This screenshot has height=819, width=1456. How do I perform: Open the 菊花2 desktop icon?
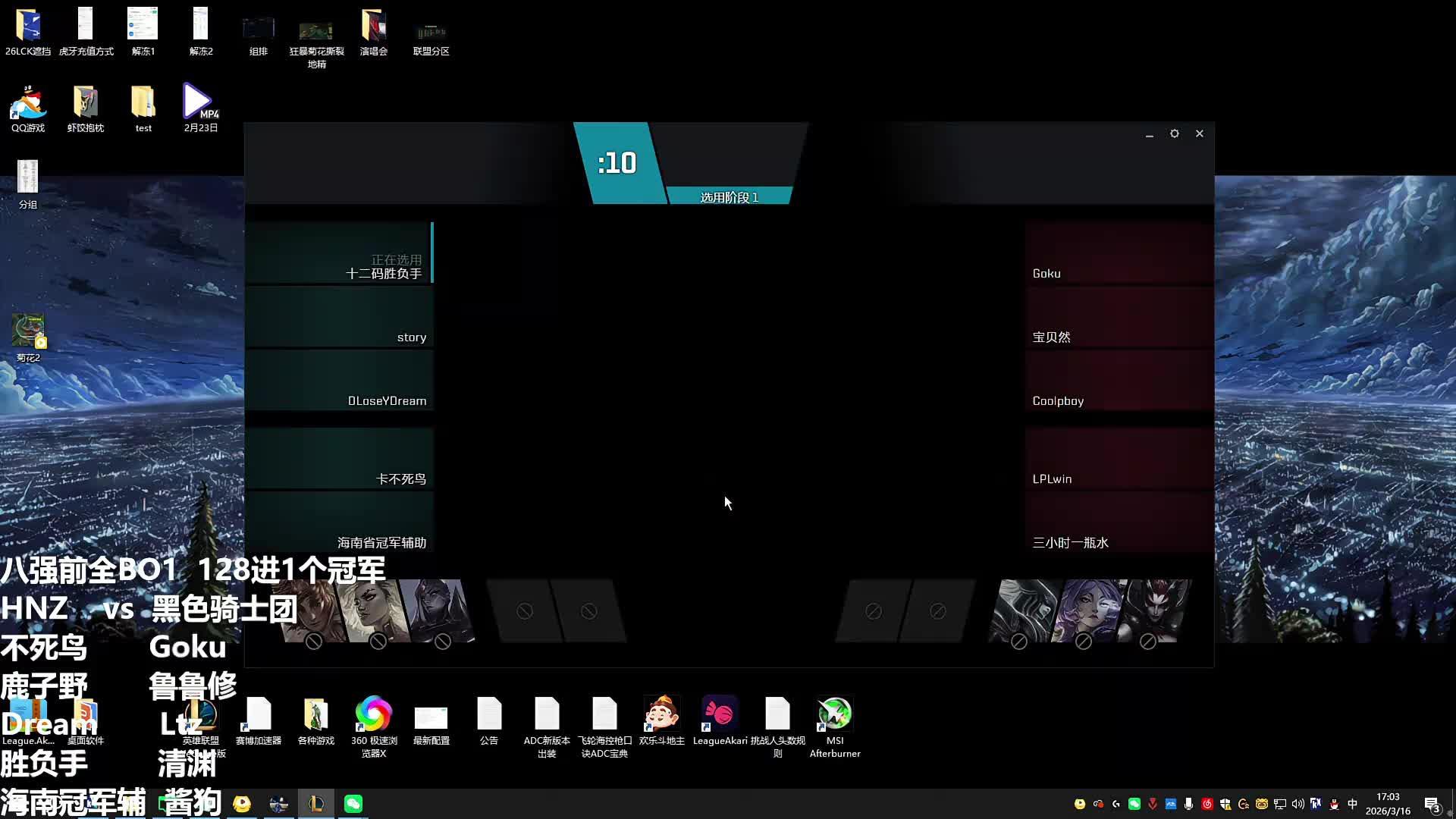click(28, 331)
